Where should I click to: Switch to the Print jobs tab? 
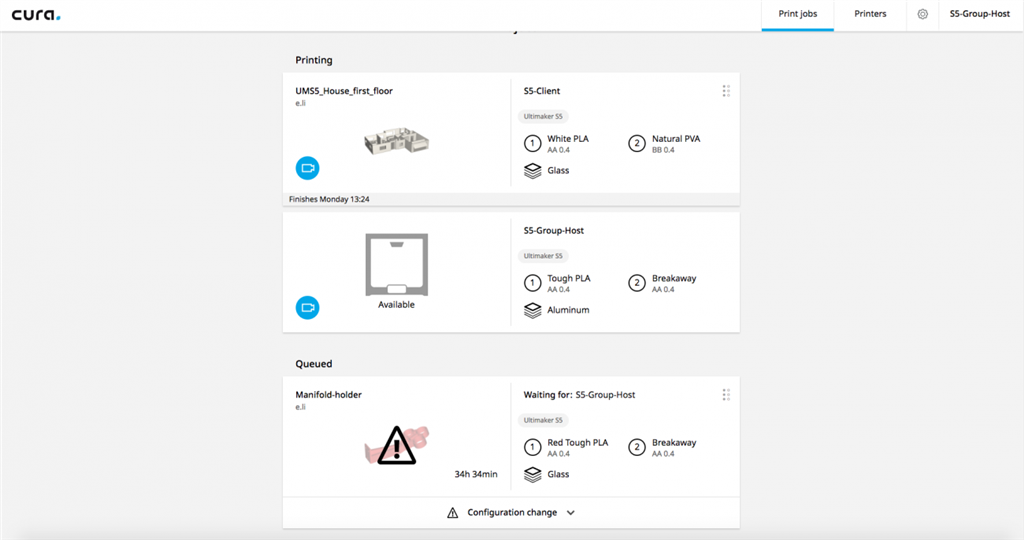(797, 15)
